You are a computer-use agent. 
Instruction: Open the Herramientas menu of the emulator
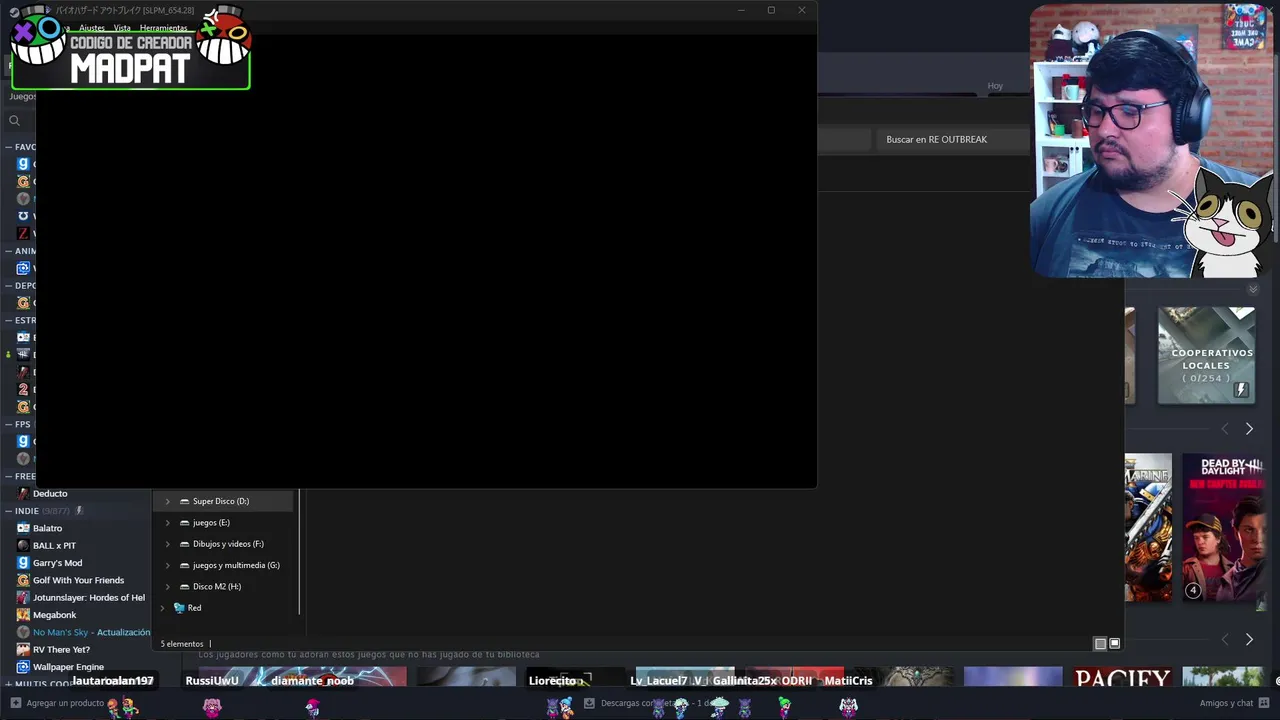[164, 28]
